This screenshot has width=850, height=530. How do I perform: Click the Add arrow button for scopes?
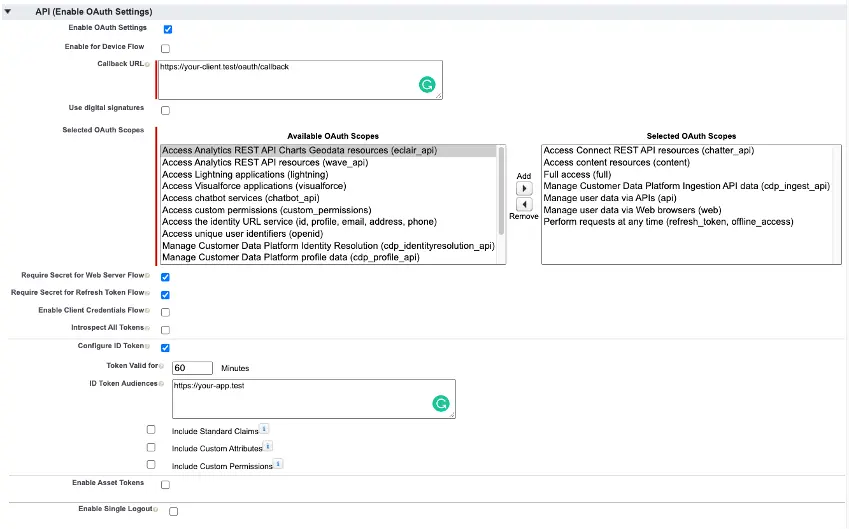(x=524, y=188)
